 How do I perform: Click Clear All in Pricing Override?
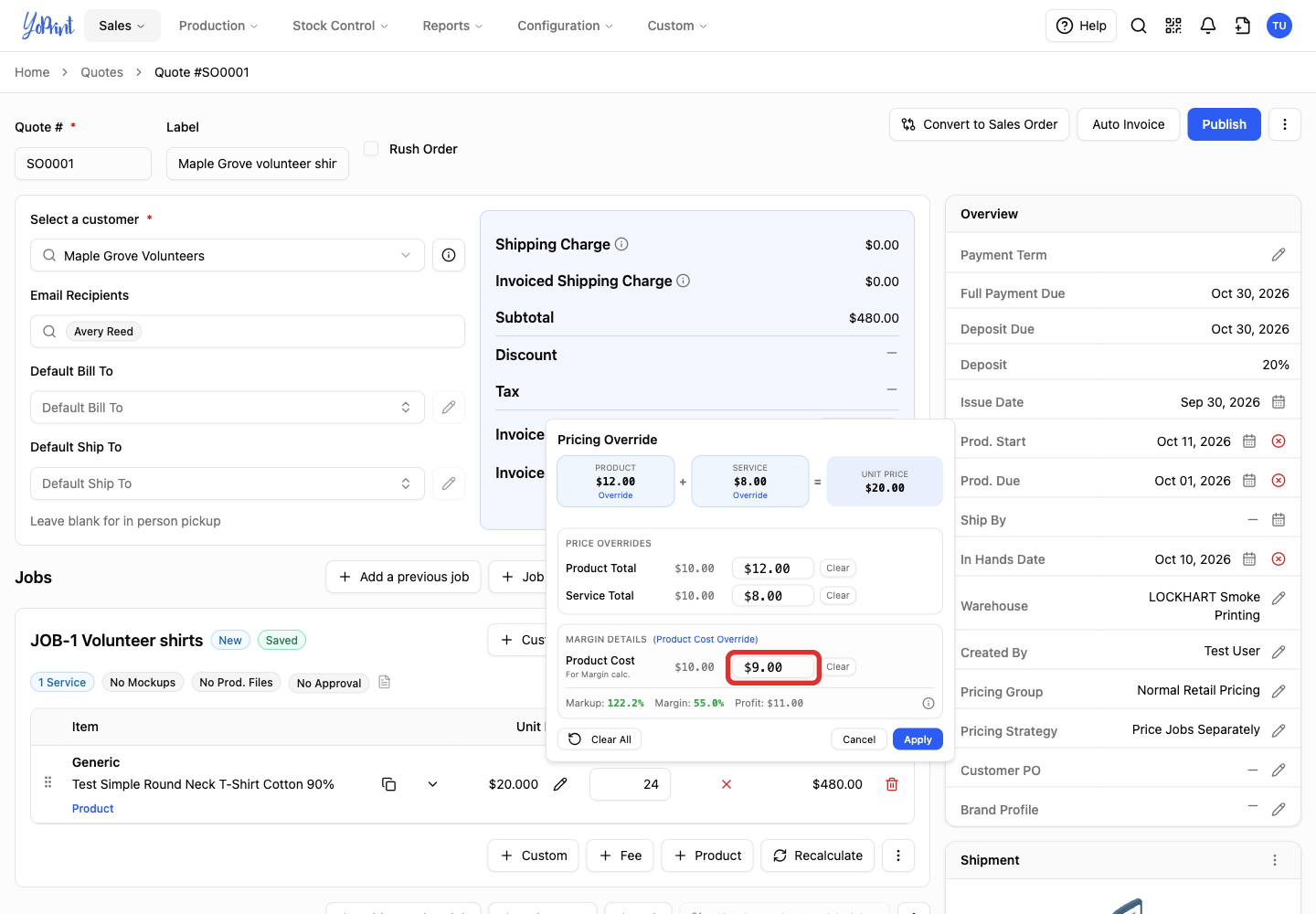coord(600,739)
